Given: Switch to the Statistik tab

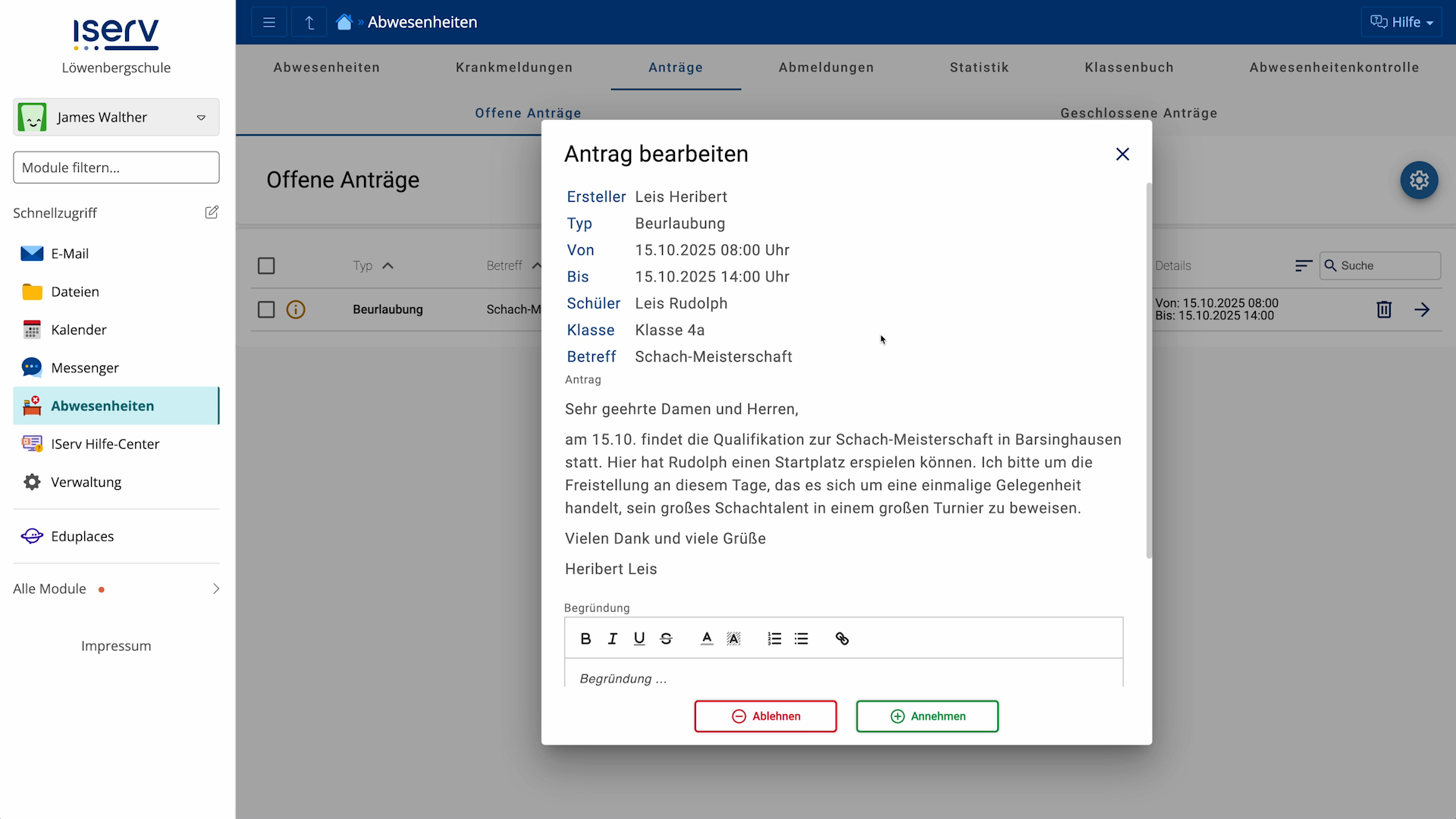Looking at the screenshot, I should point(979,67).
